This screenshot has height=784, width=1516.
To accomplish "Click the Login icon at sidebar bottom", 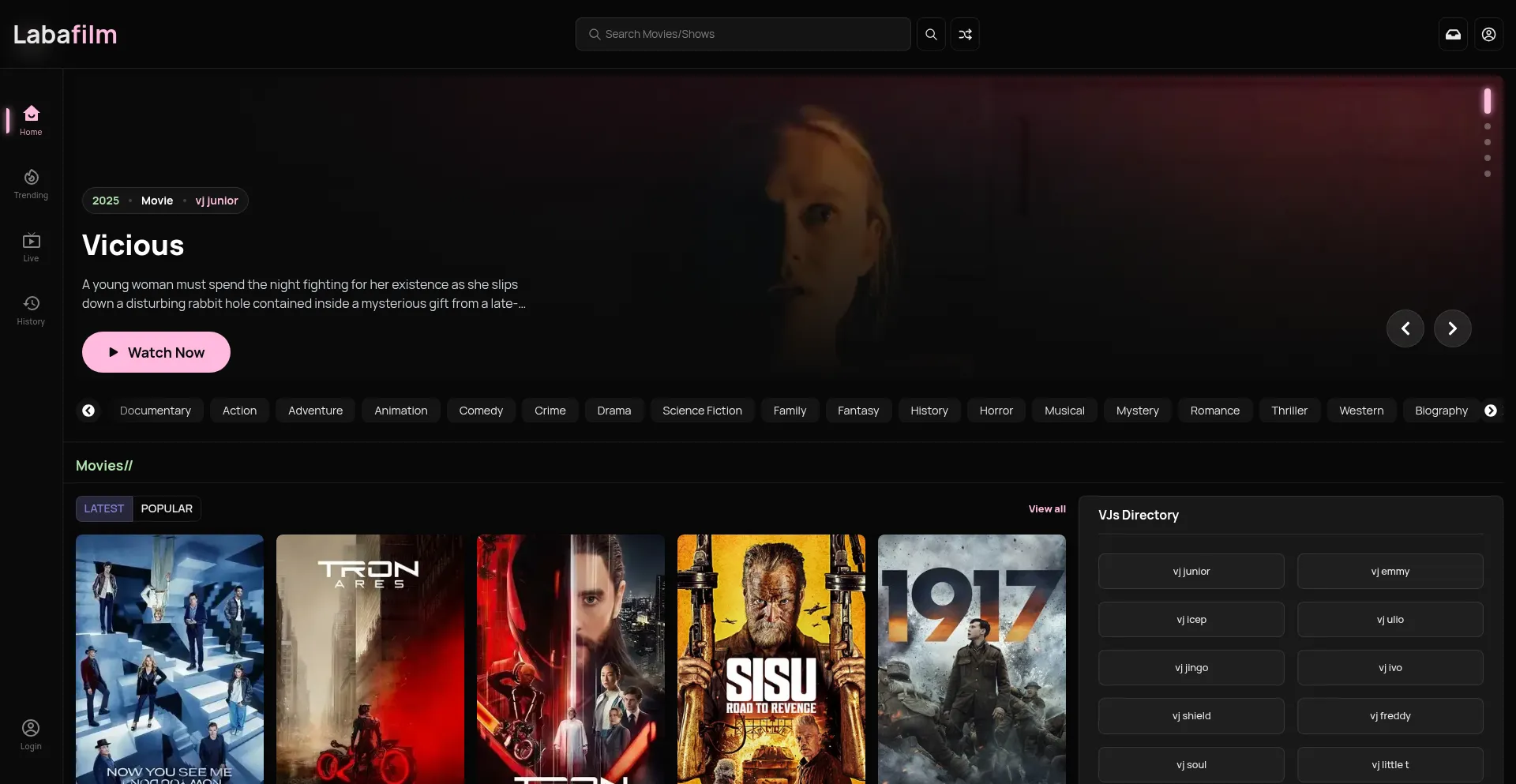I will click(x=31, y=733).
